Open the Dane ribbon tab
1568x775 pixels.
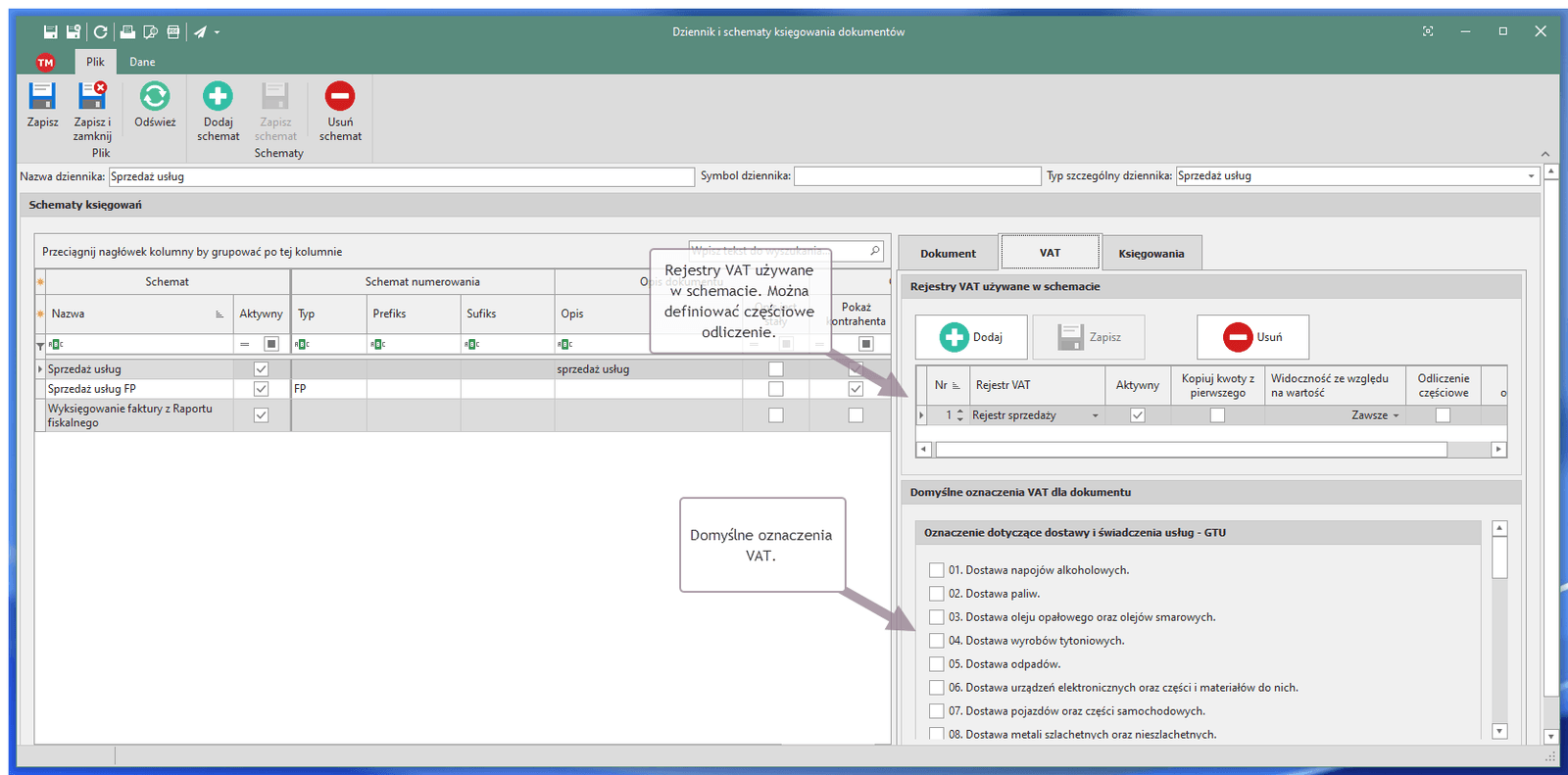pyautogui.click(x=142, y=62)
